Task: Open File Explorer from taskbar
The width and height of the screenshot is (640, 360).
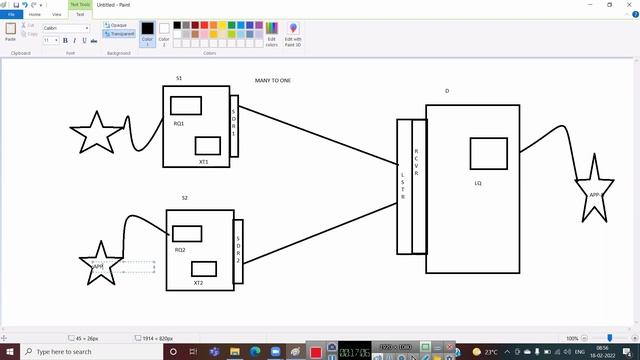Action: coord(235,351)
